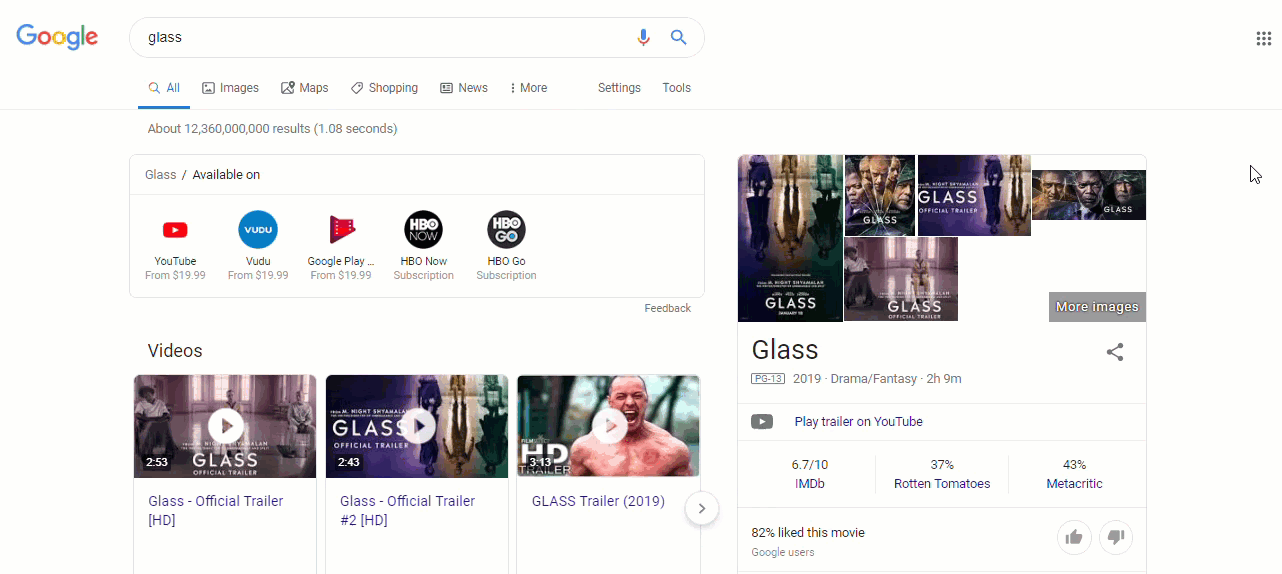Choose the HBO Go subscription icon
Viewport: 1282px width, 574px height.
click(x=506, y=230)
